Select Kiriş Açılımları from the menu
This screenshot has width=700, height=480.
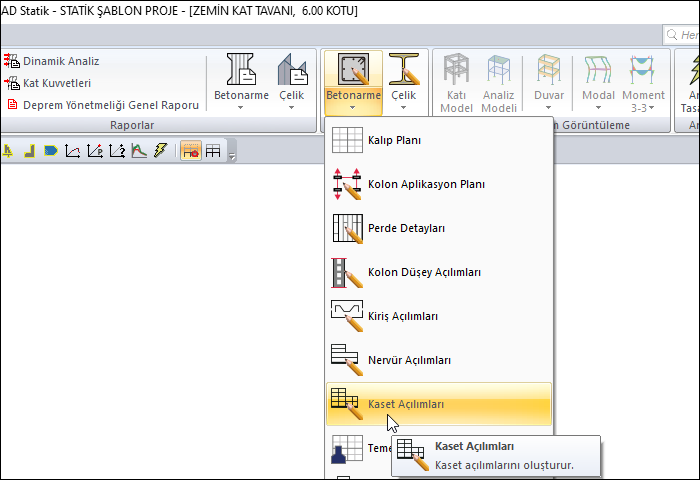click(439, 316)
